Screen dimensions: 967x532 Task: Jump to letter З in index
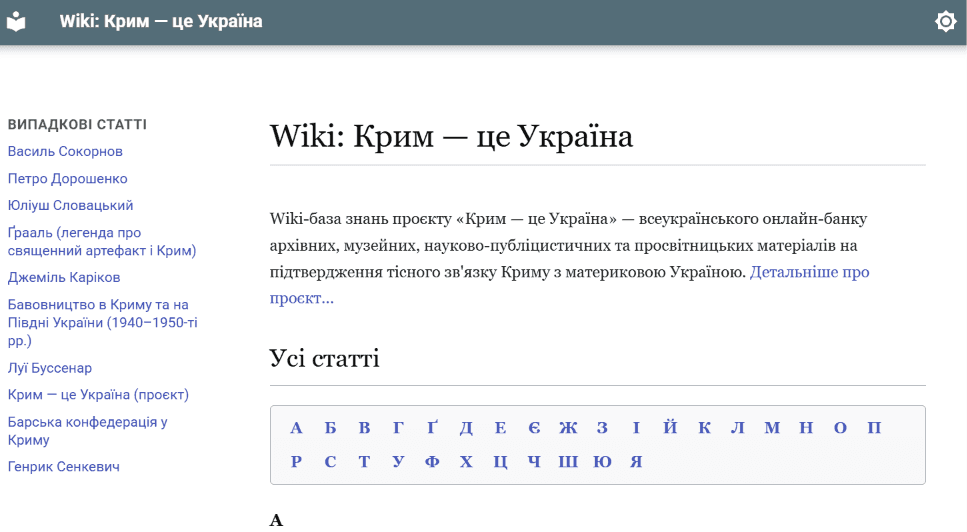(x=603, y=427)
